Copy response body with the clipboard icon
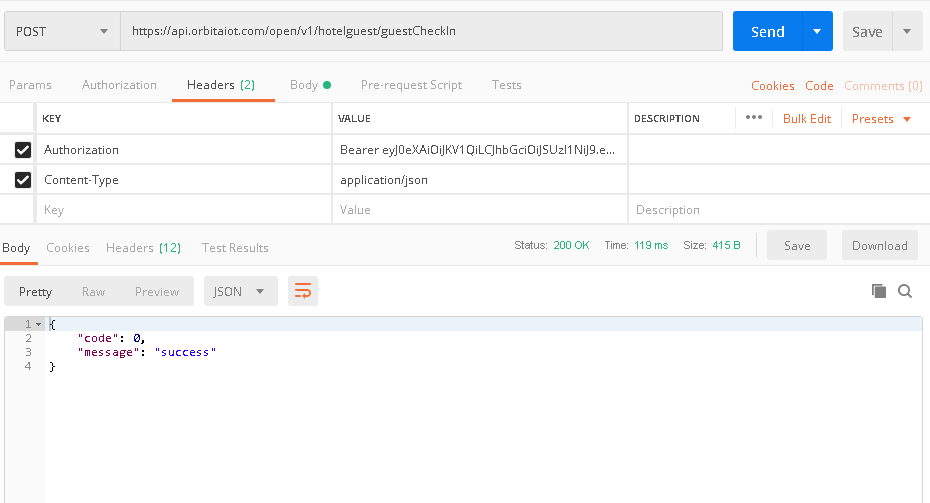The height and width of the screenshot is (503, 930). (879, 291)
